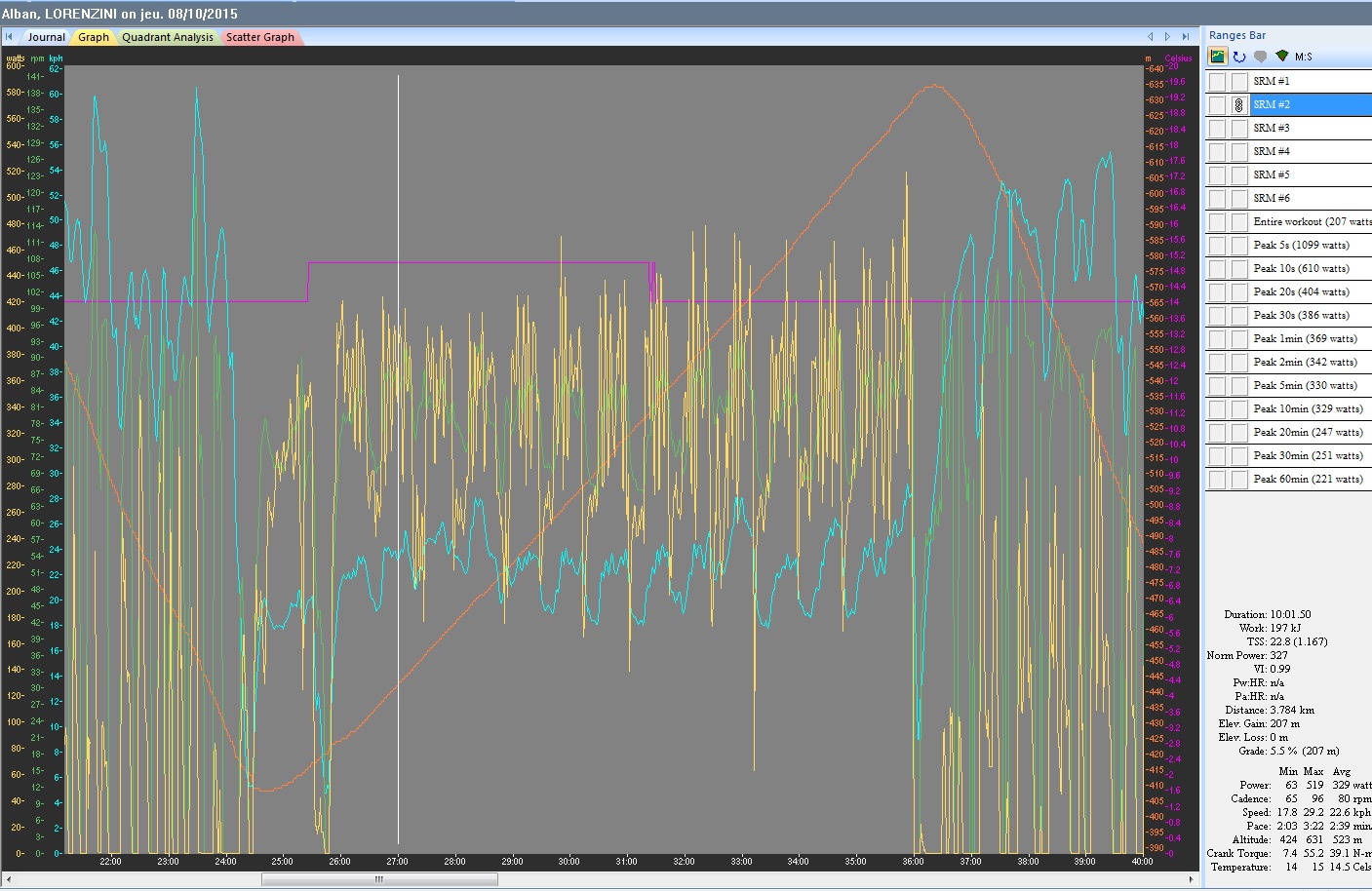
Task: Select the Peak 20s (404 watts) range
Action: click(1311, 292)
